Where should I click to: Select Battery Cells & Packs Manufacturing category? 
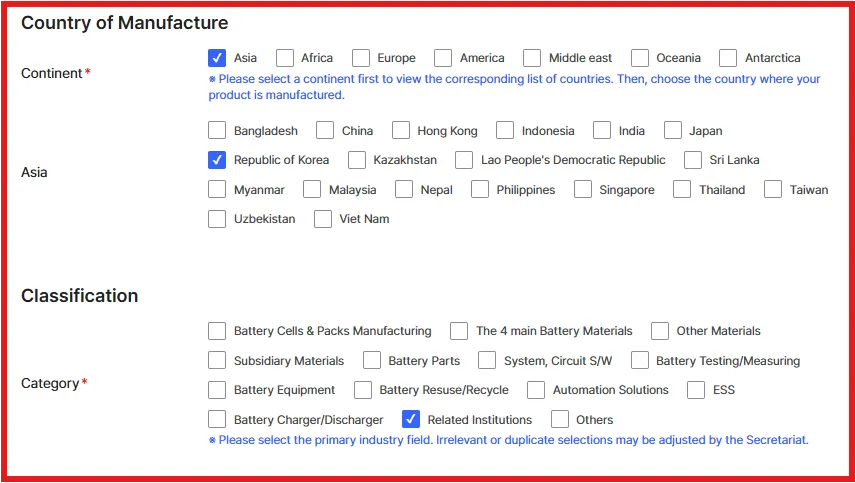(217, 331)
